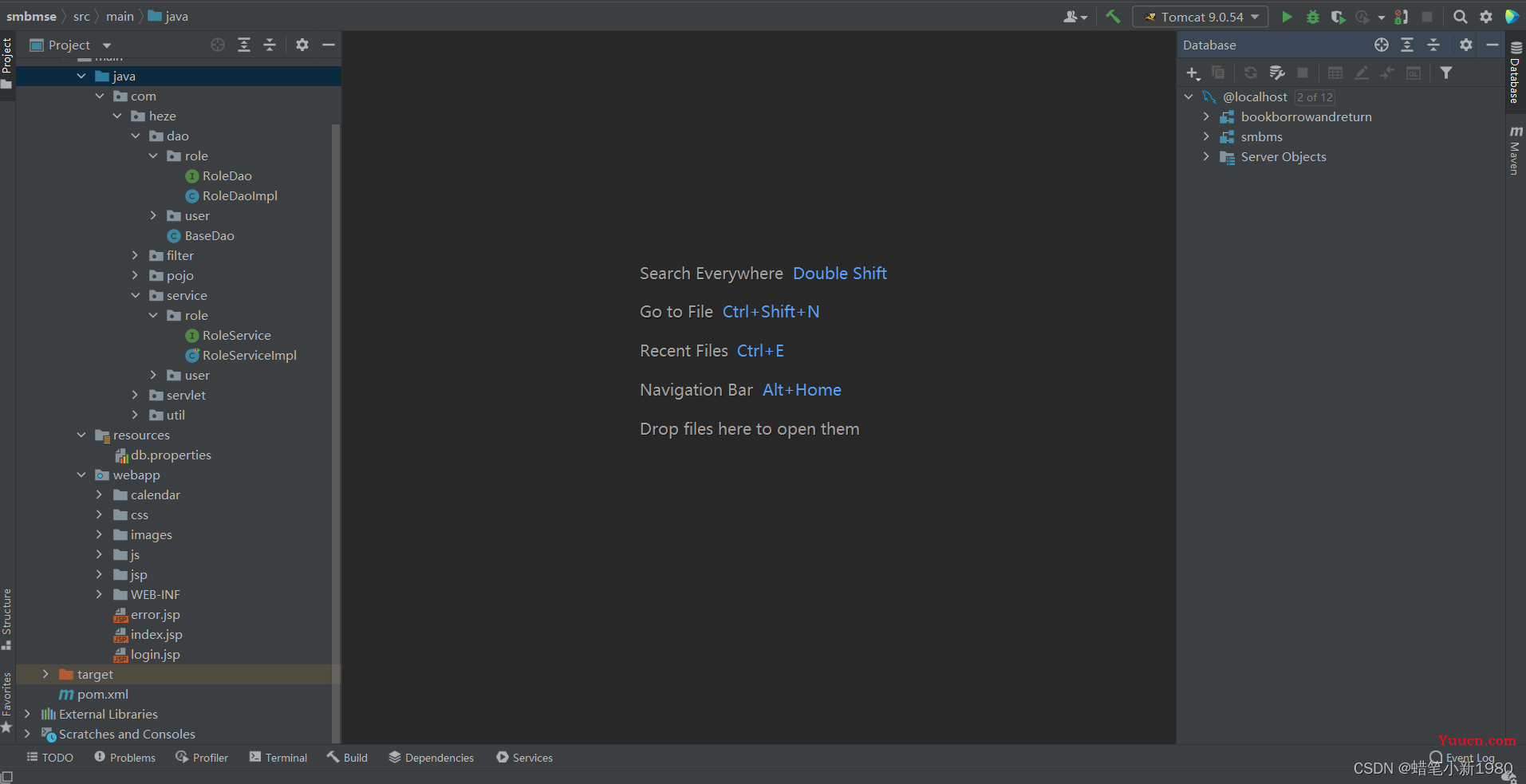Open the Favorites side tab
The width and height of the screenshot is (1526, 784).
pyautogui.click(x=7, y=702)
